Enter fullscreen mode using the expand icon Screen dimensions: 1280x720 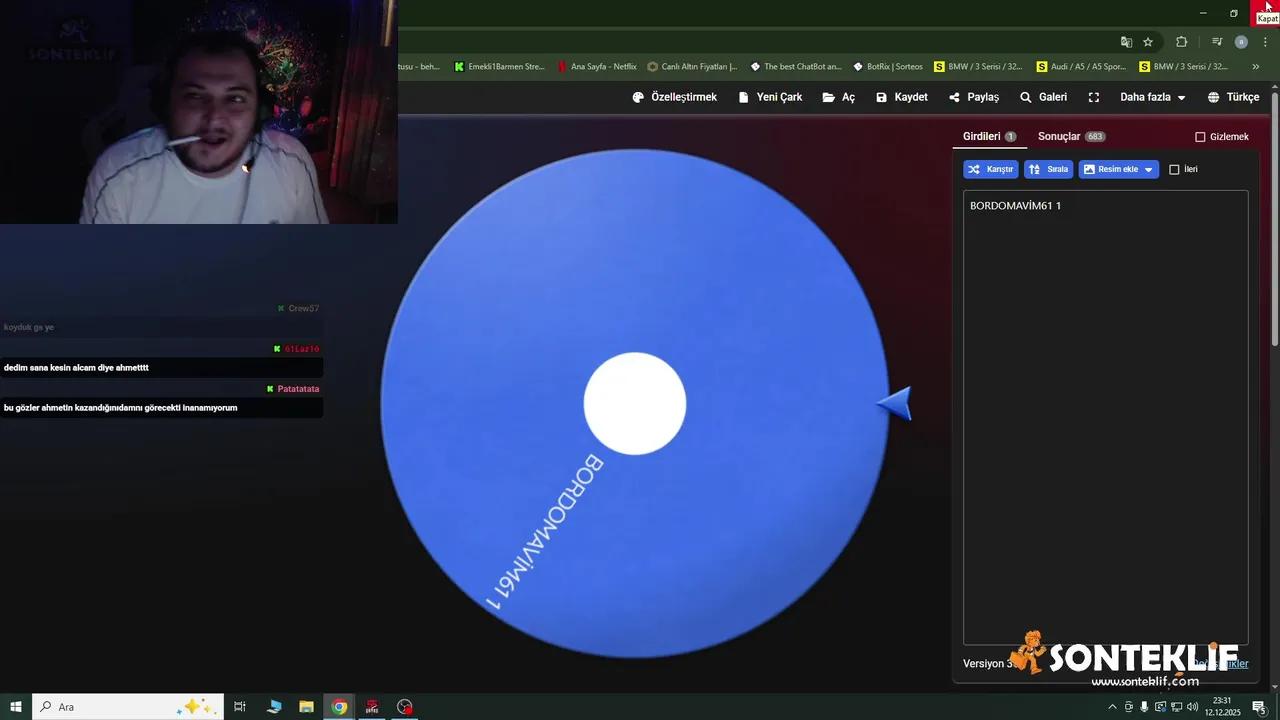[x=1094, y=97]
